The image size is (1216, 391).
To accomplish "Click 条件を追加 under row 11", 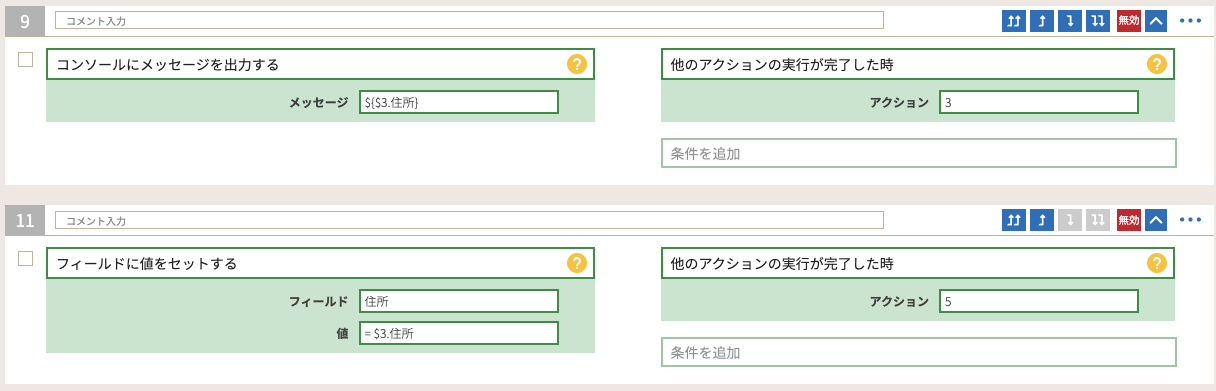I will coord(918,353).
